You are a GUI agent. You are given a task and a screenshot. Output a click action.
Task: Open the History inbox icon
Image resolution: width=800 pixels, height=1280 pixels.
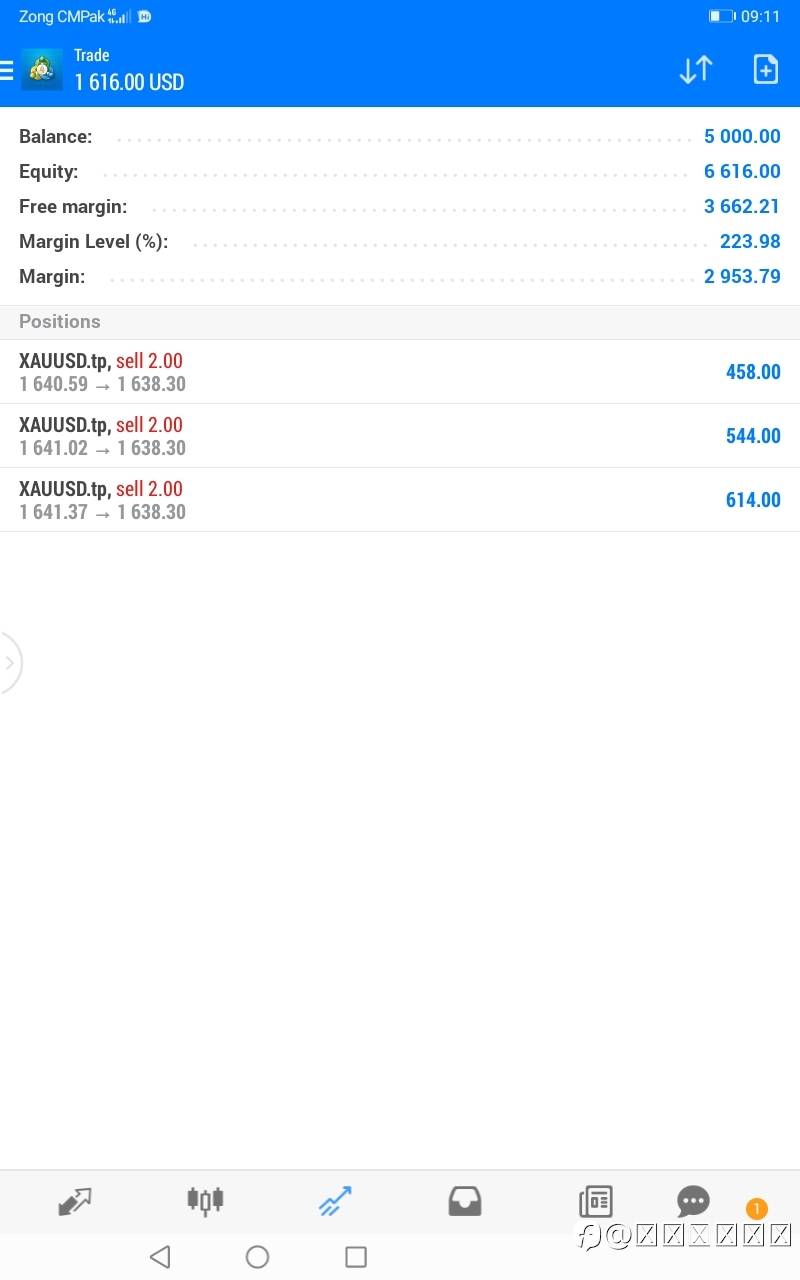465,1201
